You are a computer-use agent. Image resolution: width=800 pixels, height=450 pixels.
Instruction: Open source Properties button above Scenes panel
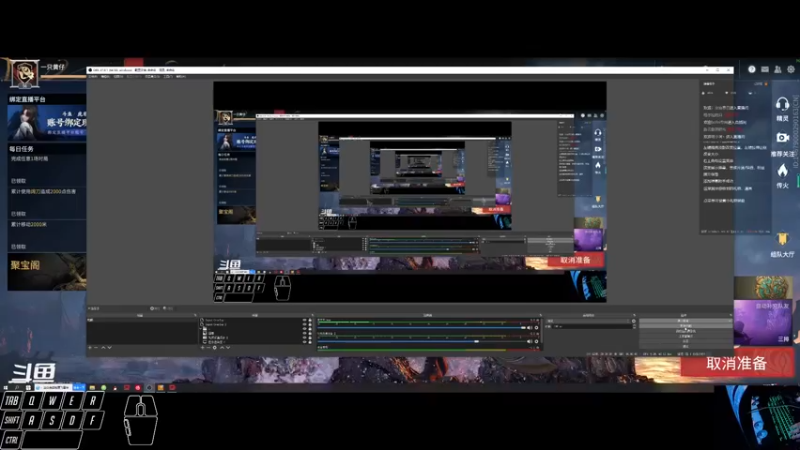155,308
